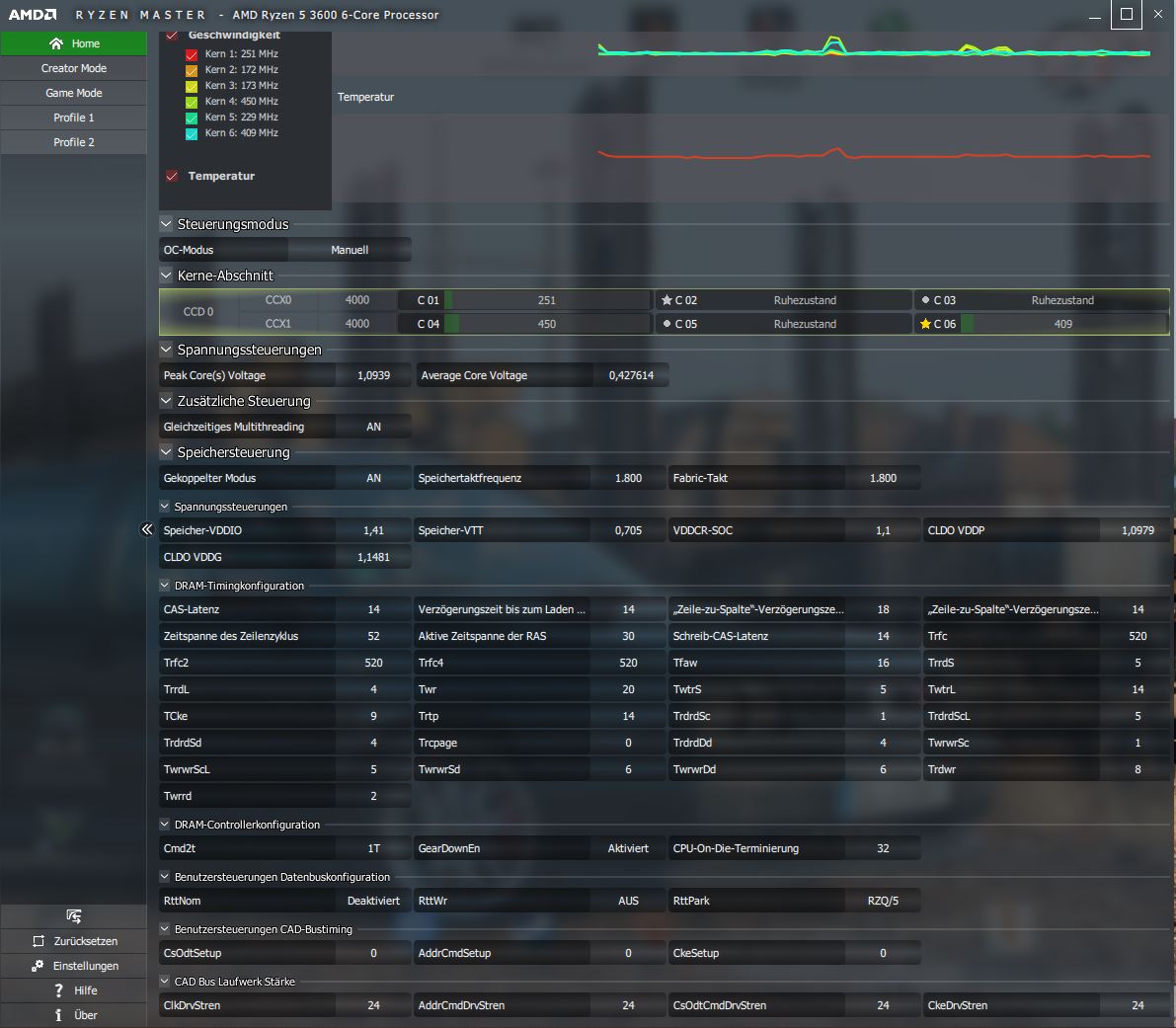Click the CCX0 speed value 4000

[357, 300]
